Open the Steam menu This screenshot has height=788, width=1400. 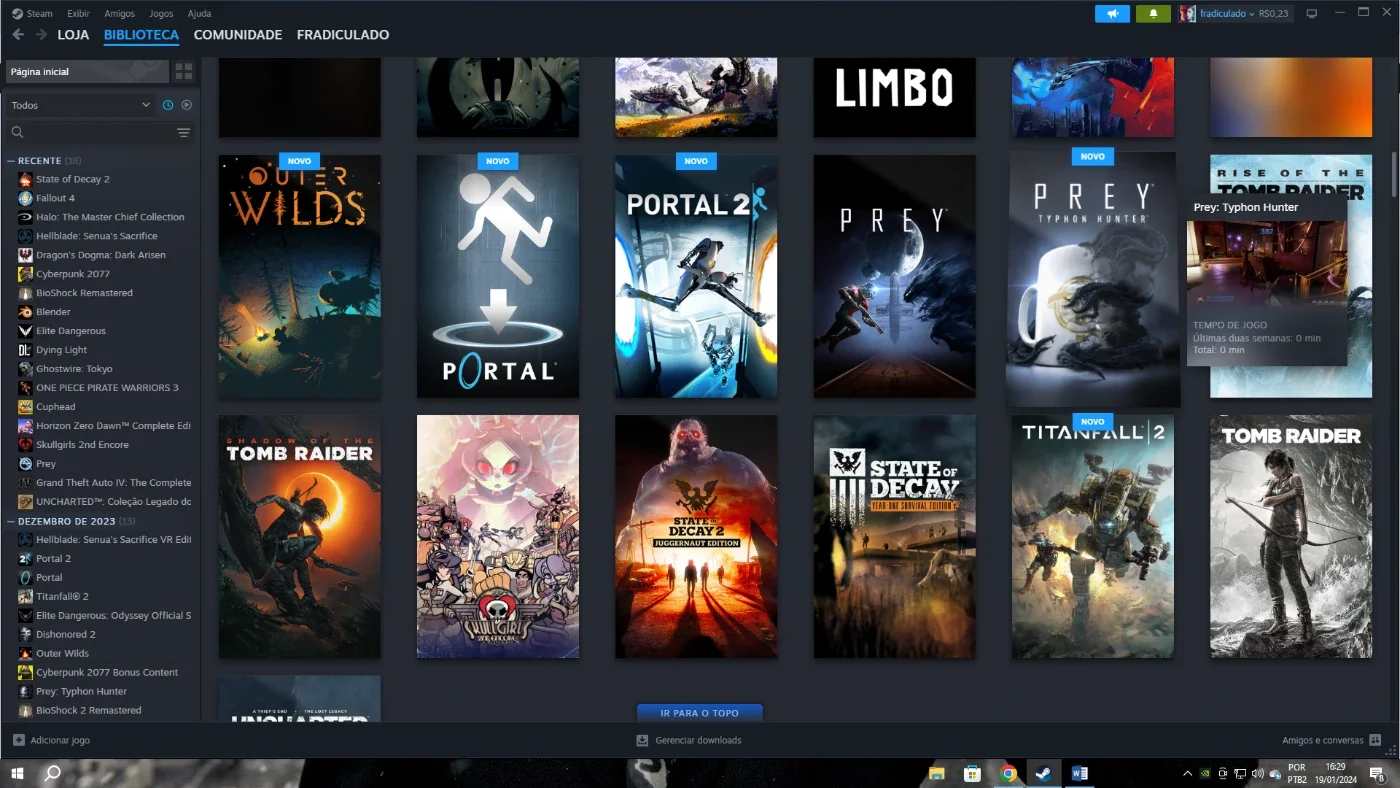point(32,14)
